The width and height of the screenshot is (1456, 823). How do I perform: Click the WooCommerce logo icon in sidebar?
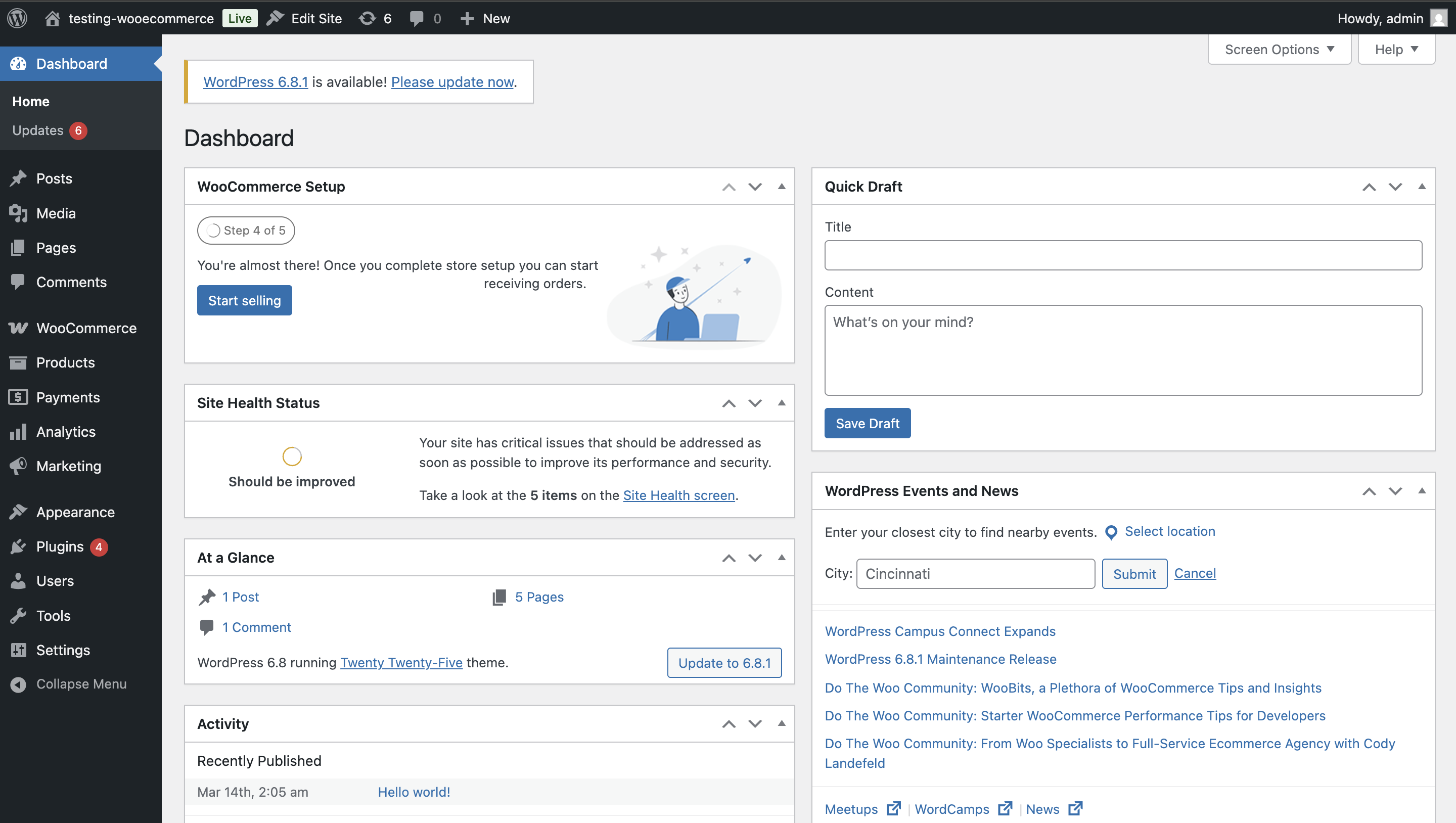18,328
